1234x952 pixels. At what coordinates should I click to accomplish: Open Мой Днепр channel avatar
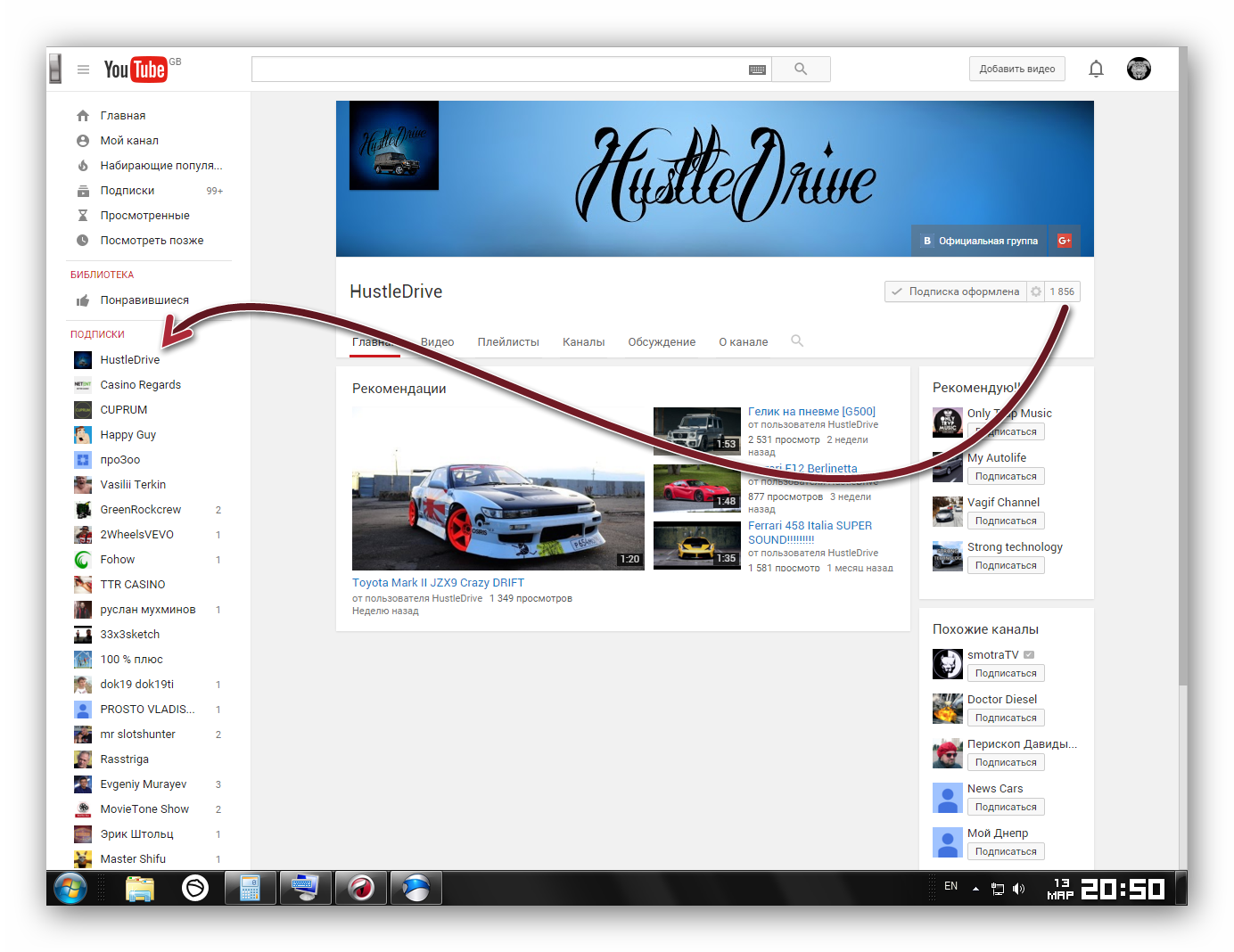[948, 842]
